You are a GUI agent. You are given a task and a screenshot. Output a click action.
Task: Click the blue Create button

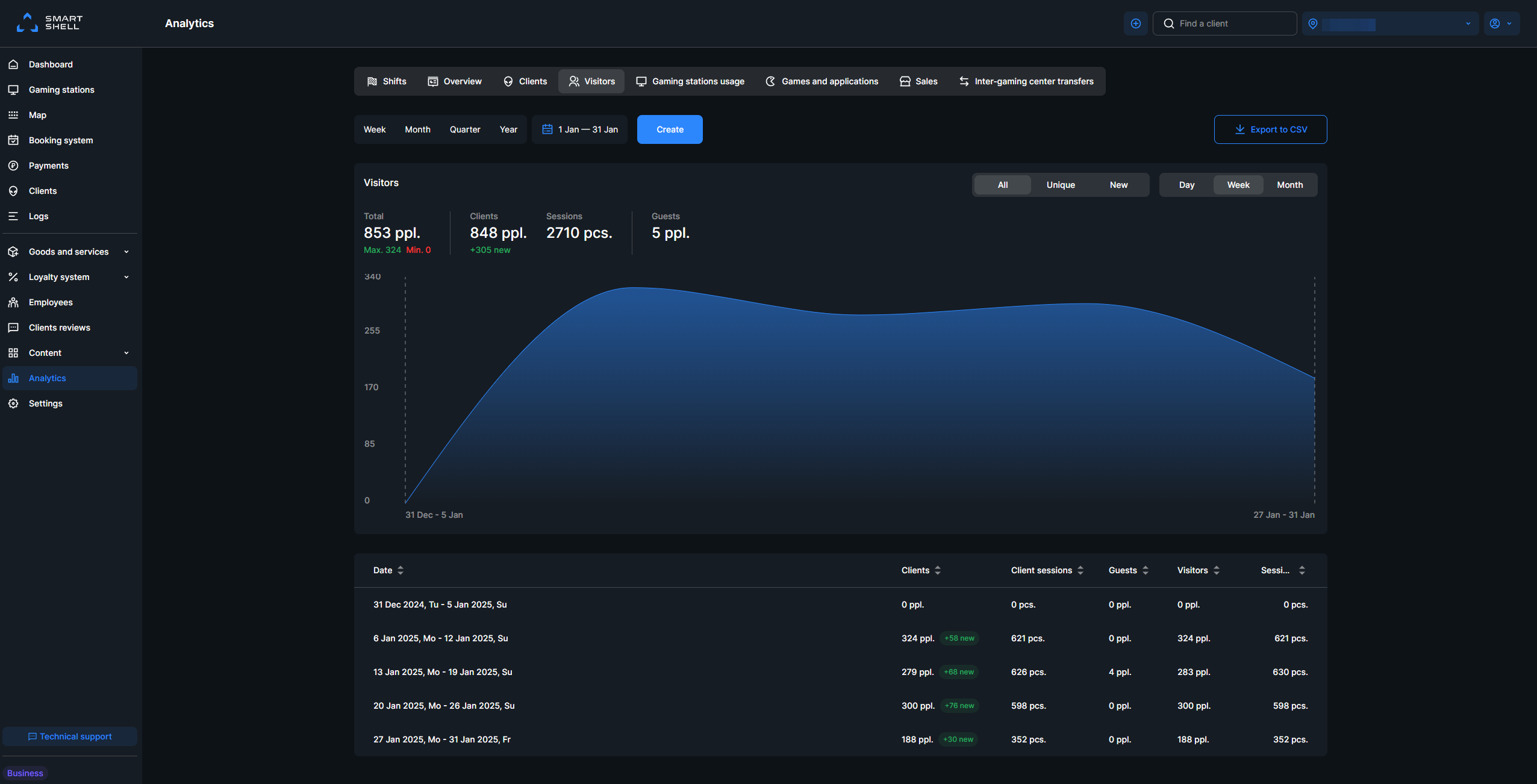pos(670,129)
